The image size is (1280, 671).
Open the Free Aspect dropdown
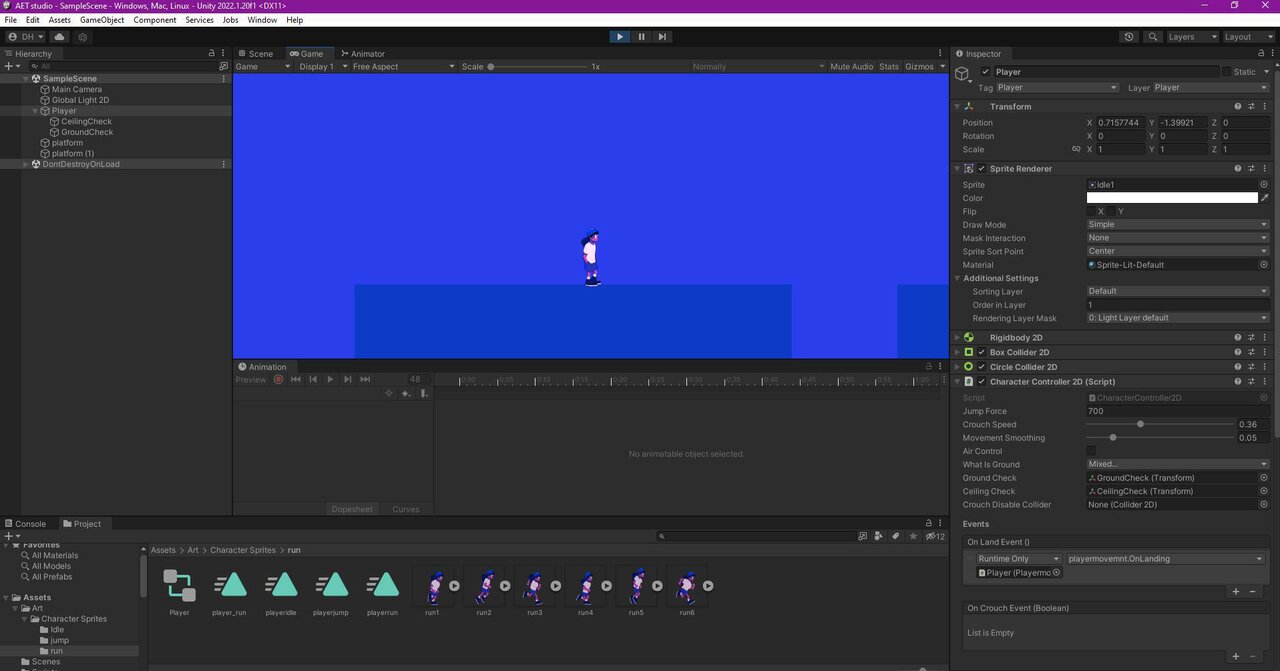398,67
